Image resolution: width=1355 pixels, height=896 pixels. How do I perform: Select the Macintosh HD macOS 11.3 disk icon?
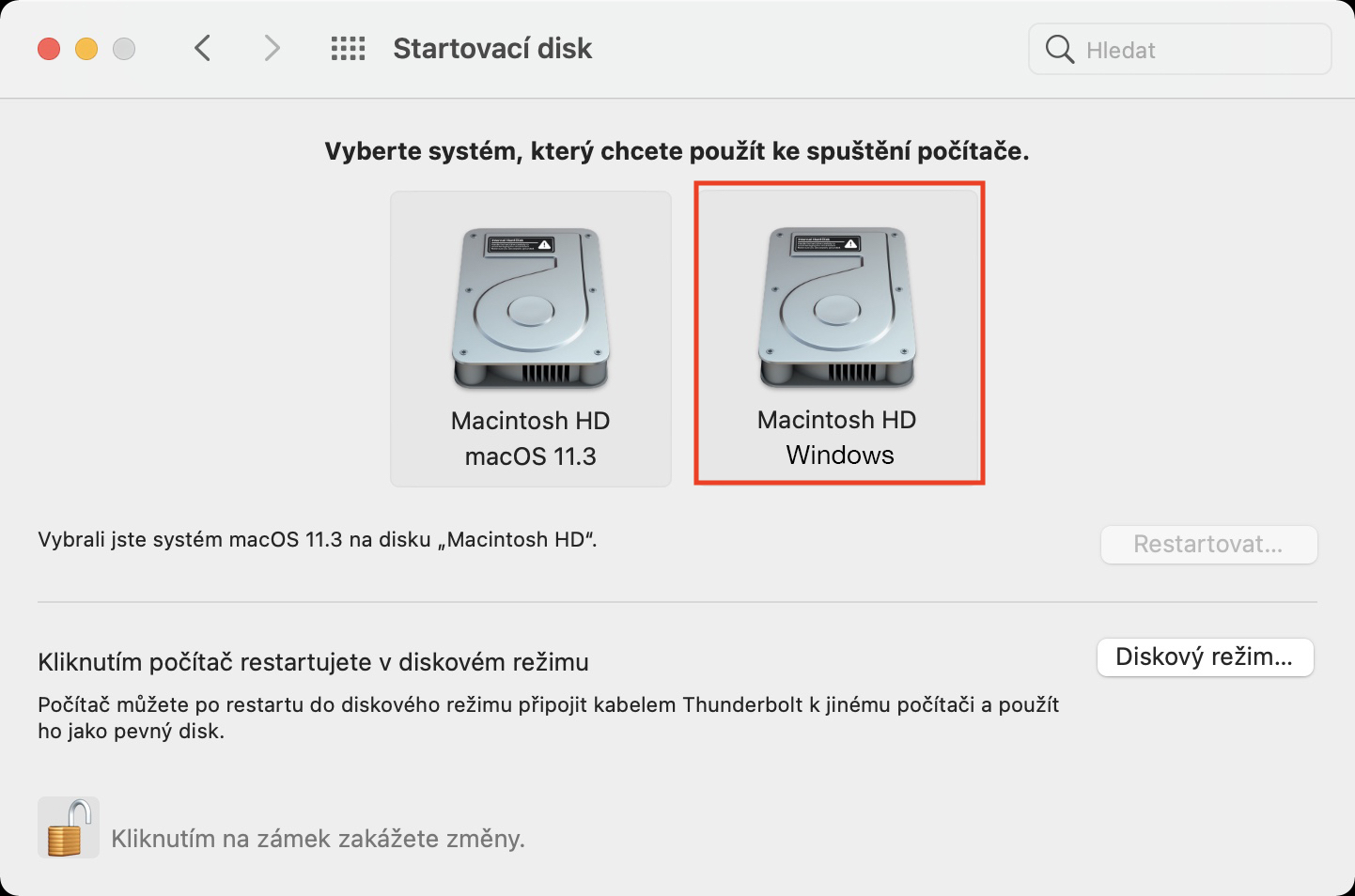click(531, 310)
